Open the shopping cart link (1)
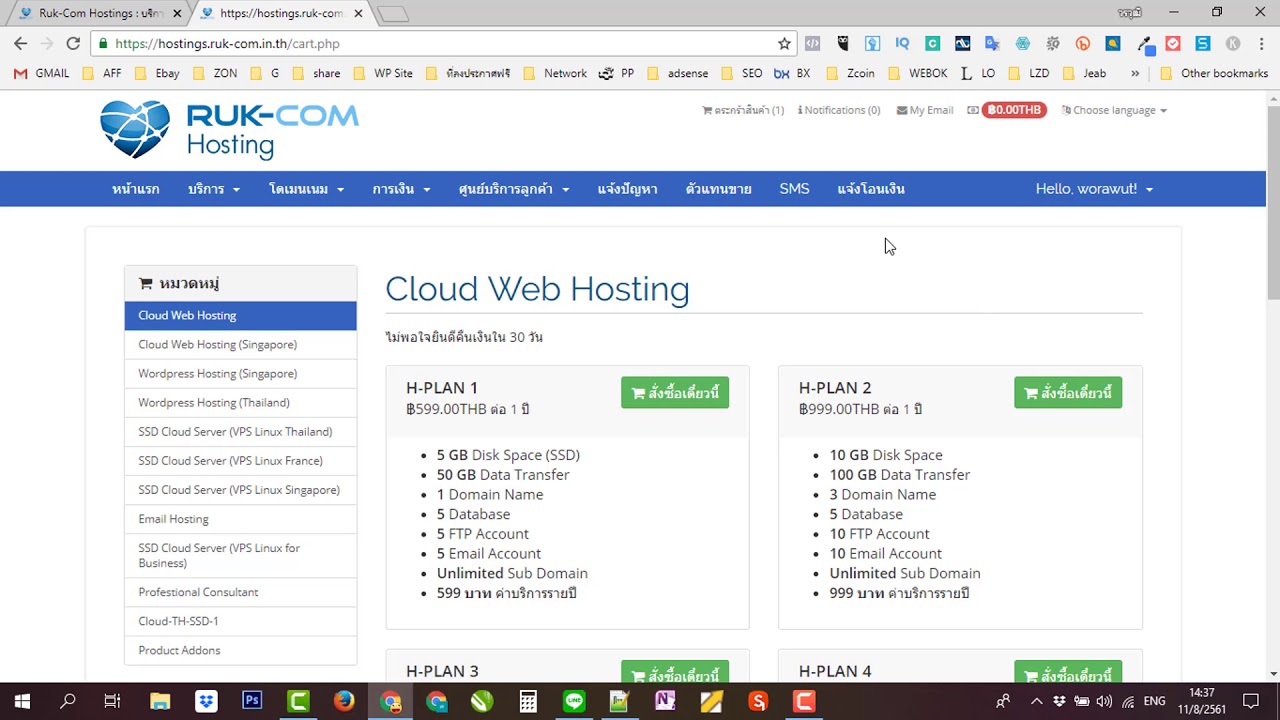 (x=743, y=110)
